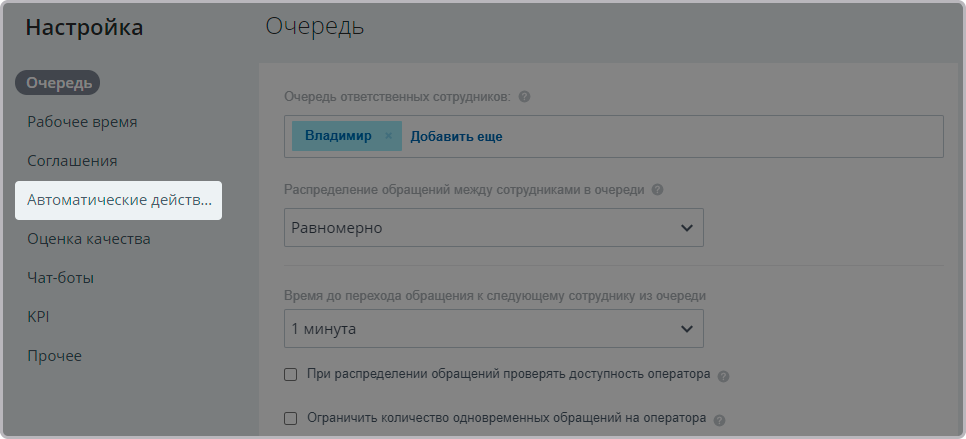Select Автоматические действия menu item
The width and height of the screenshot is (966, 439).
tap(119, 200)
